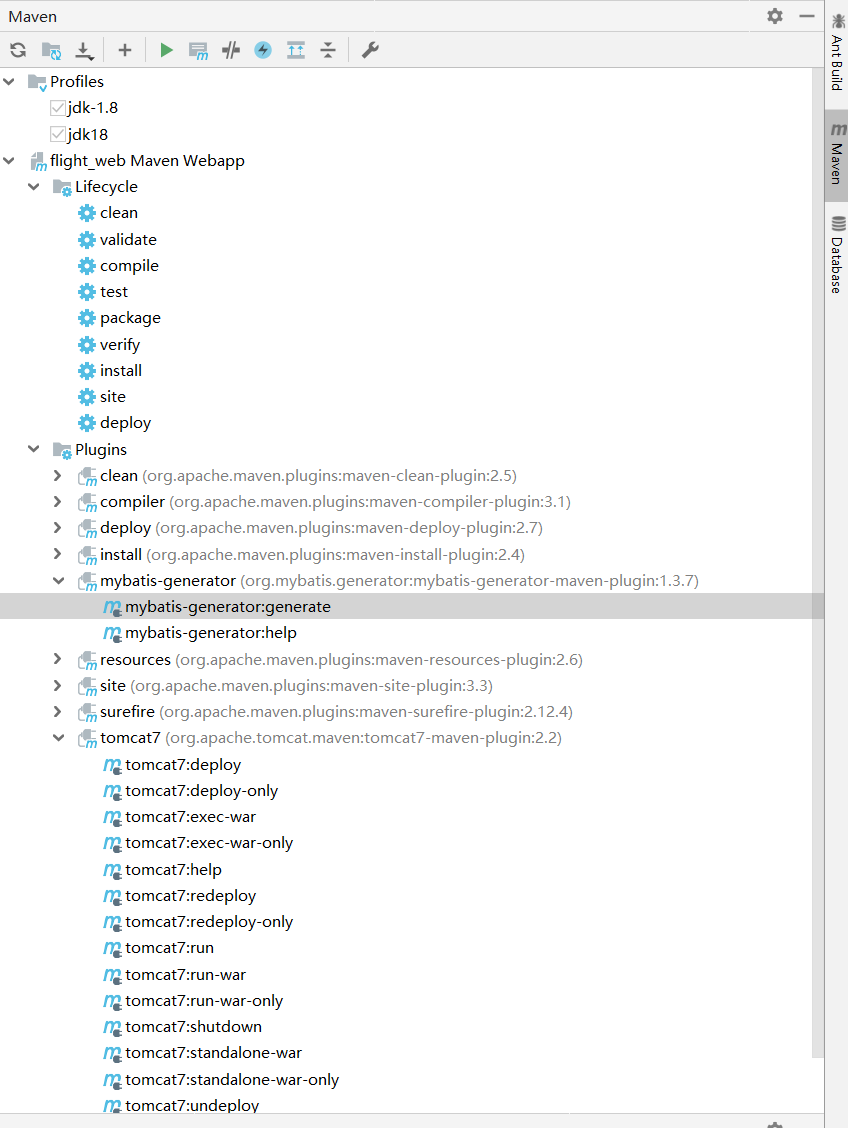The height and width of the screenshot is (1128, 848).
Task: Click Download Sources and Documentation icon
Action: click(84, 50)
